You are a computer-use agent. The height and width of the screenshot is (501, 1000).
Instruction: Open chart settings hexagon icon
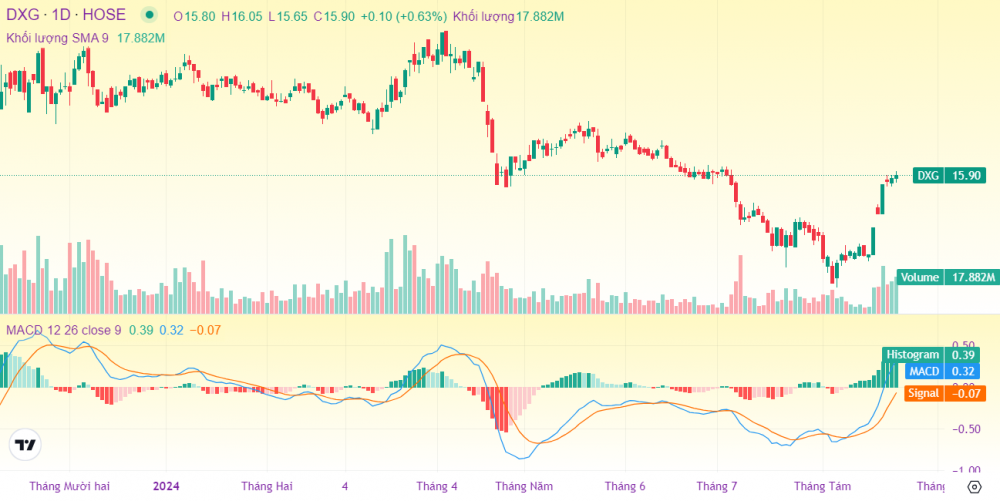(x=975, y=487)
